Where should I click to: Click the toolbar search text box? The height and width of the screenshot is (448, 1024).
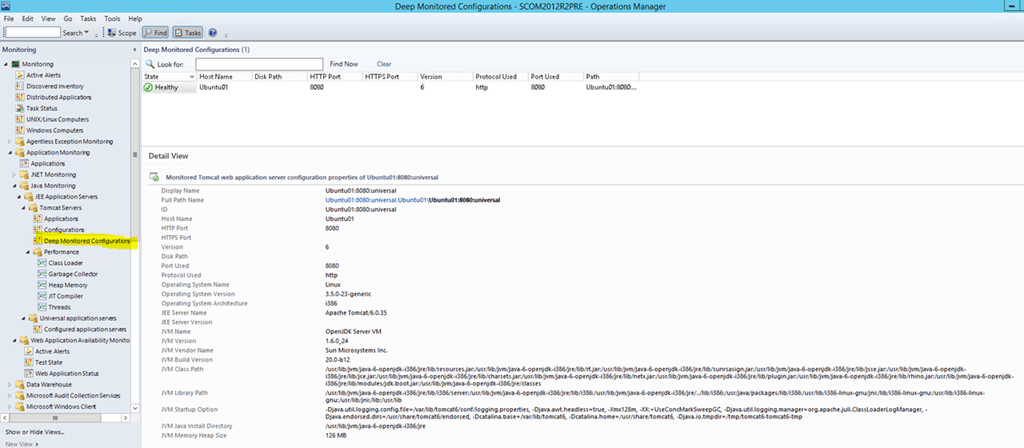[32, 33]
